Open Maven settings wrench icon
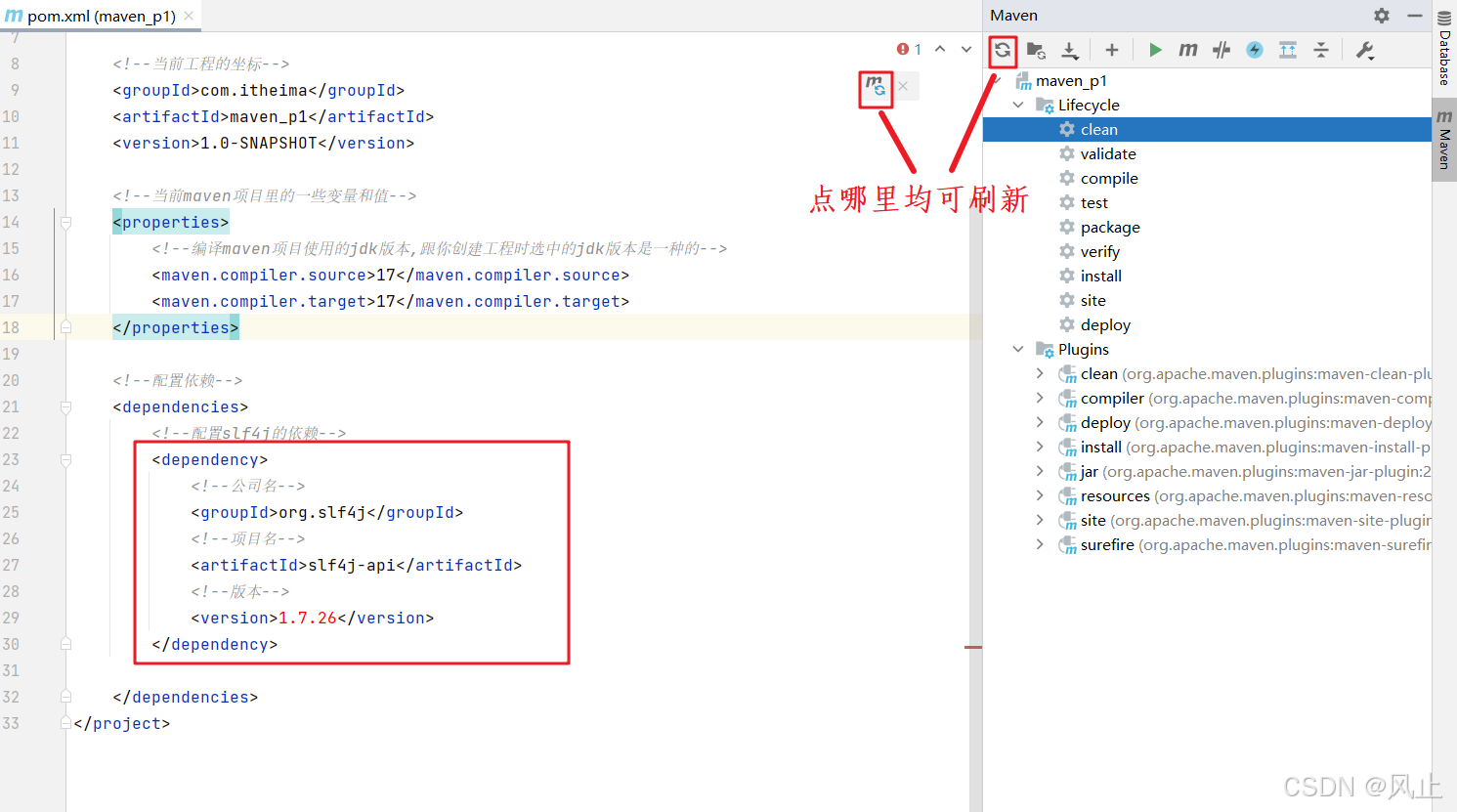Image resolution: width=1457 pixels, height=812 pixels. [x=1365, y=50]
